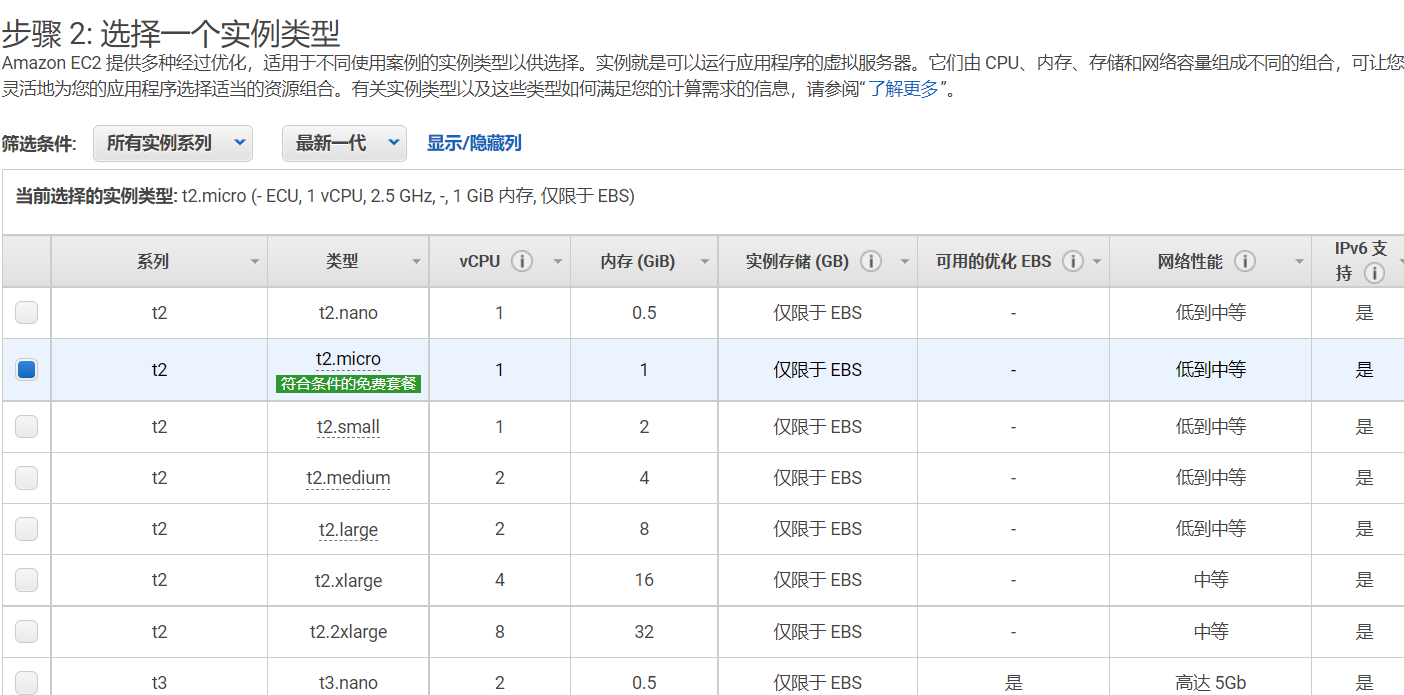Image resolution: width=1404 pixels, height=695 pixels.
Task: Click the 高达 5Gb network cell
Action: 1210,683
